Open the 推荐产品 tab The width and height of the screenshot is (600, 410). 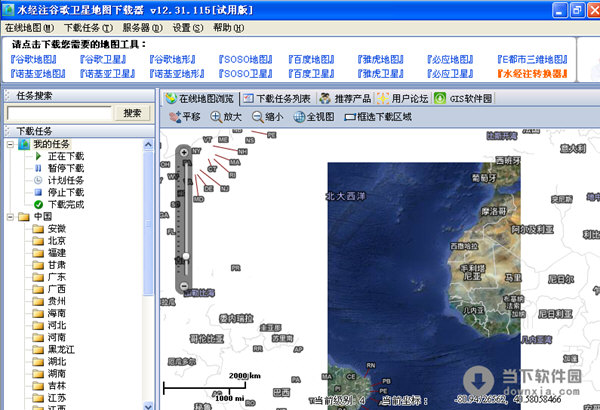(x=346, y=99)
